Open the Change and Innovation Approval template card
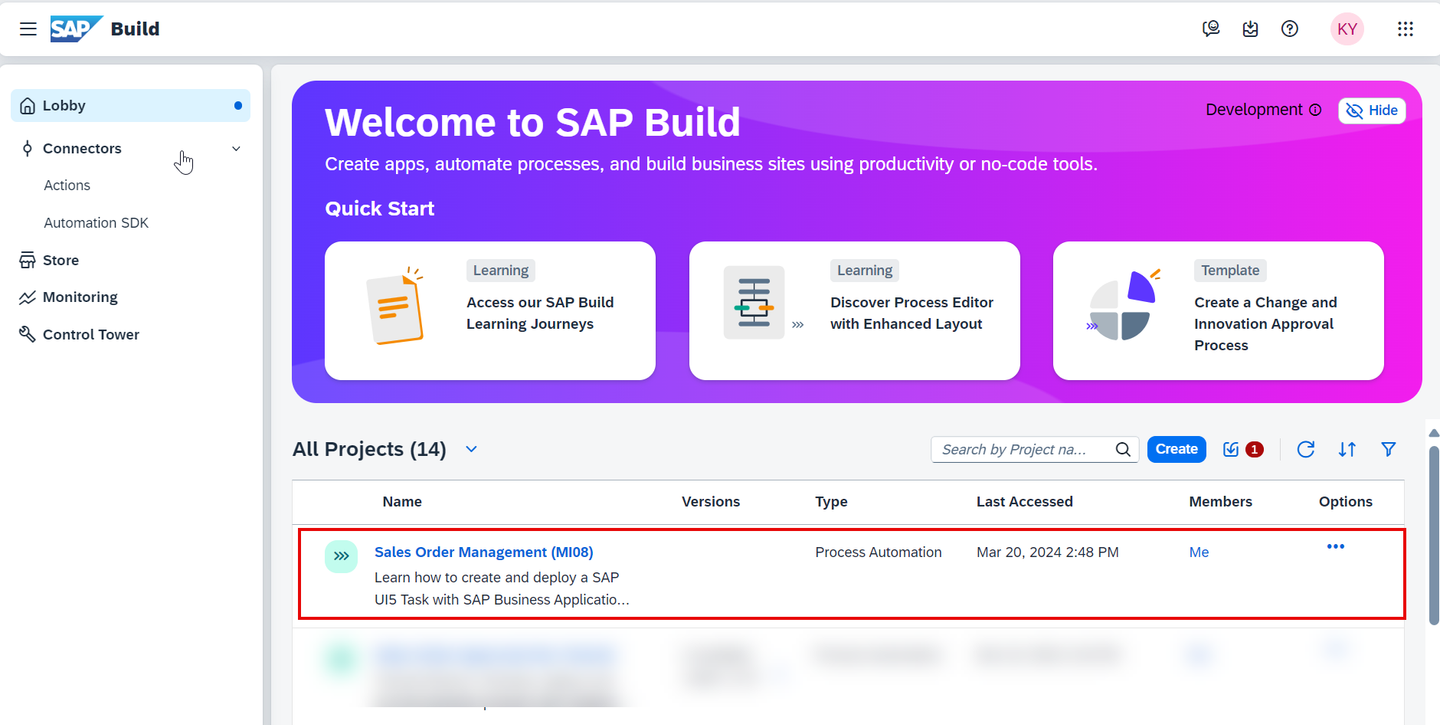 (x=1218, y=311)
